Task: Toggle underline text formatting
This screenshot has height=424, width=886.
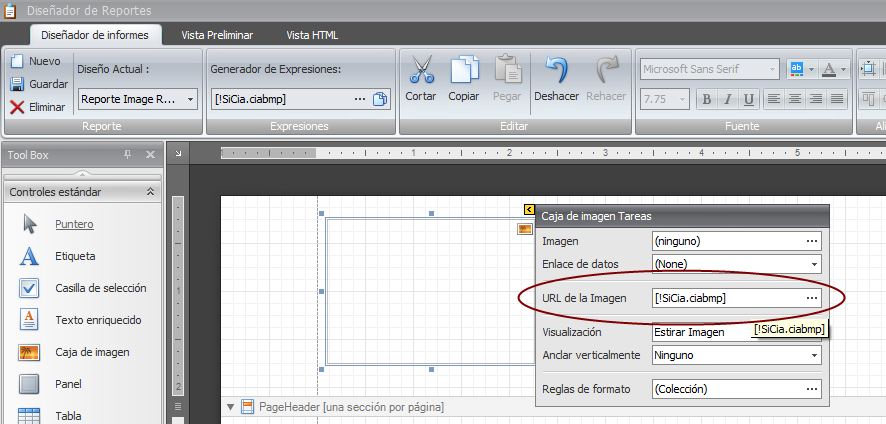Action: 747,99
